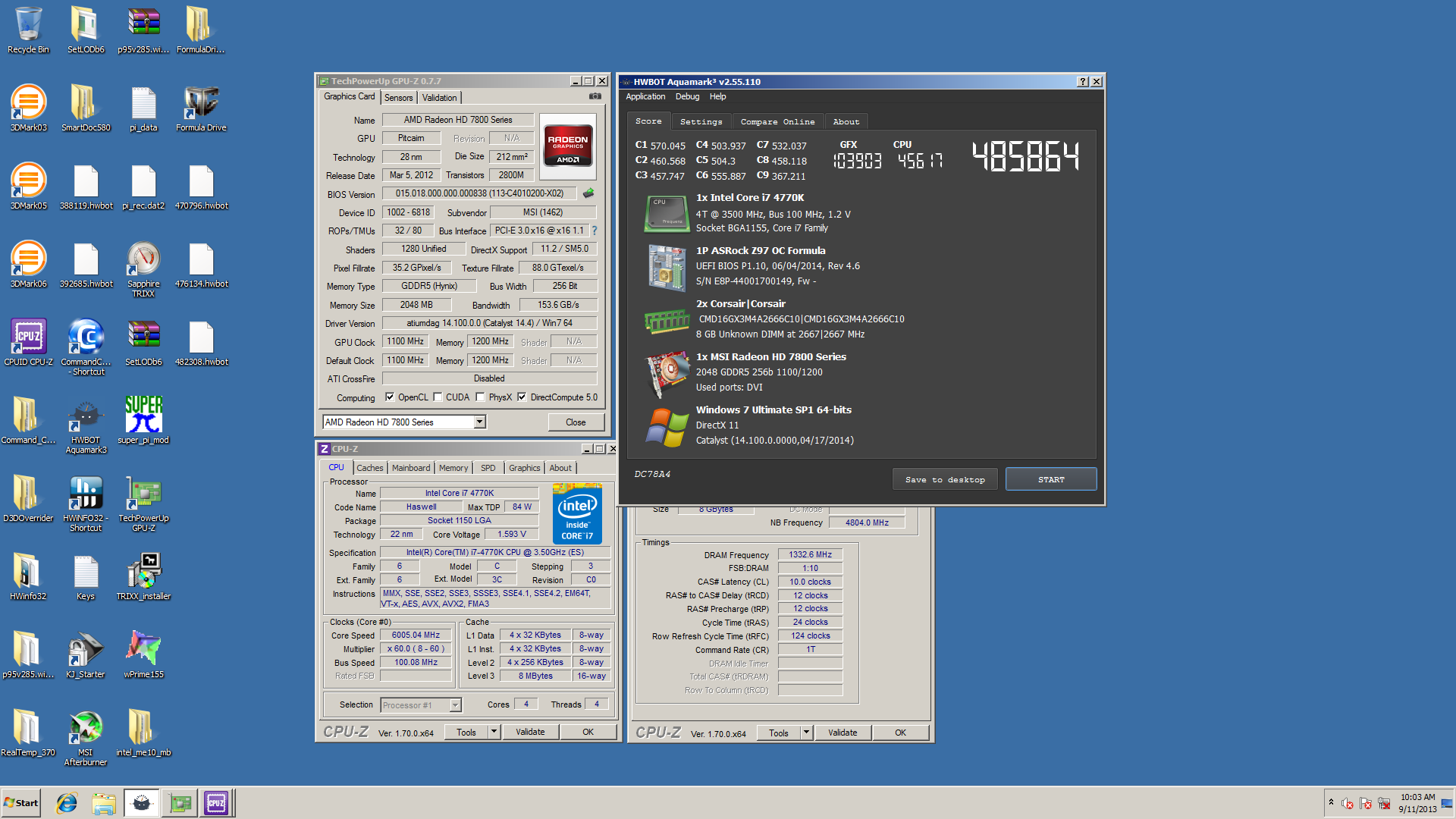Open the Mainboard tab in CPU-Z
1456x819 pixels.
pyautogui.click(x=411, y=468)
